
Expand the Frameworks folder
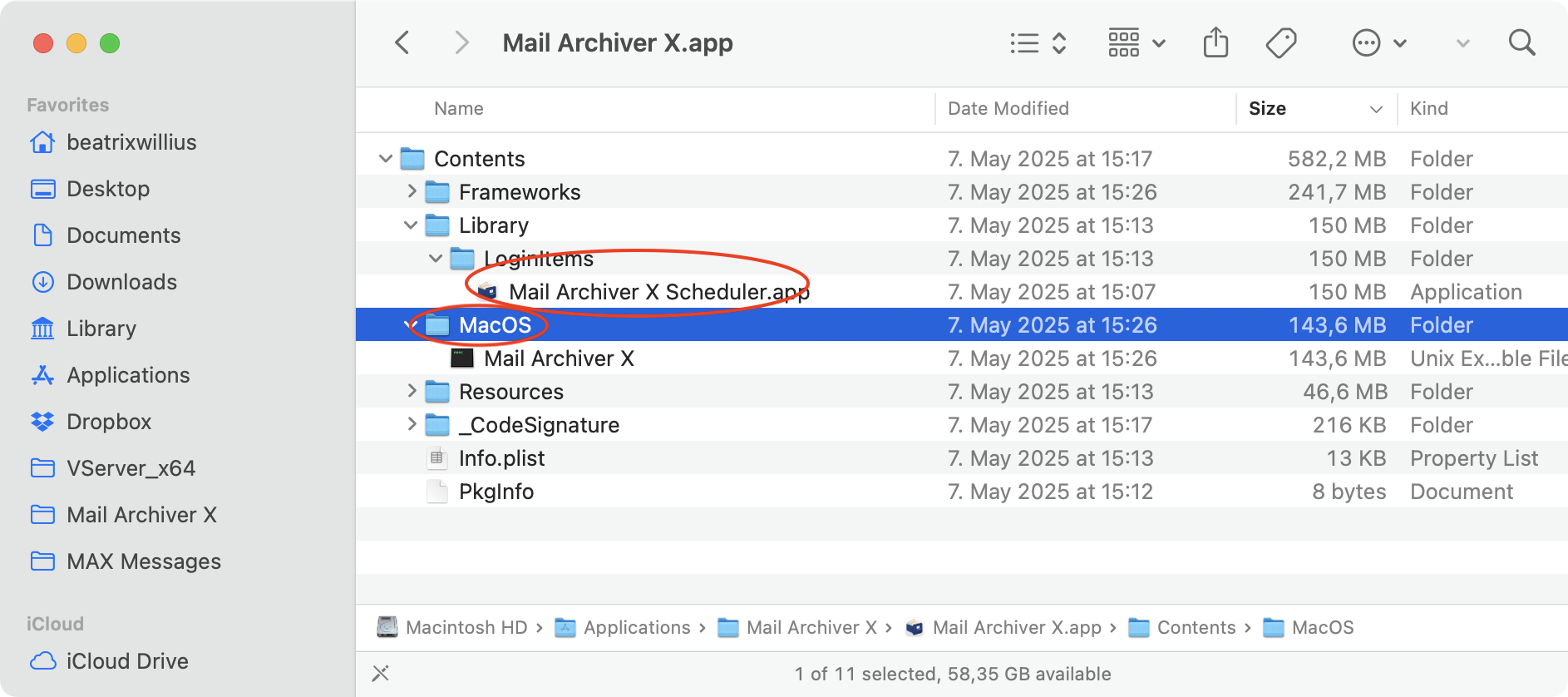click(411, 191)
